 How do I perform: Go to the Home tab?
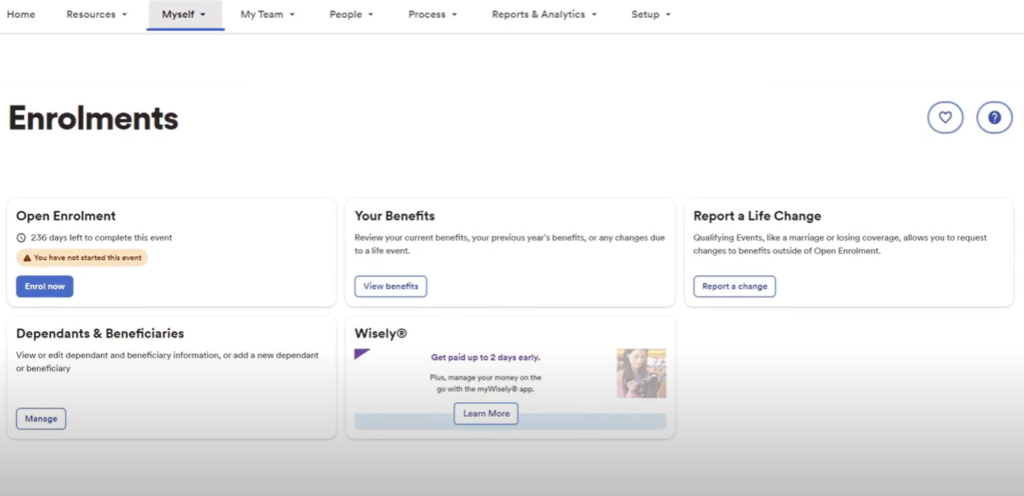tap(21, 15)
